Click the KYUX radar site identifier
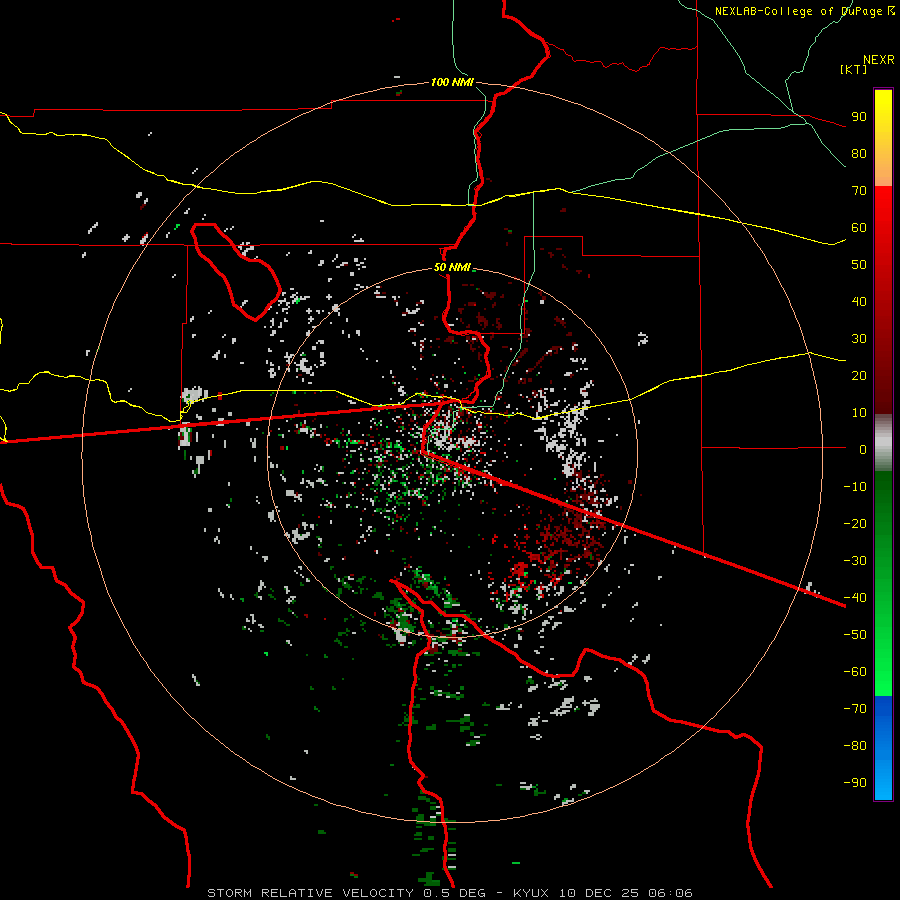The height and width of the screenshot is (900, 900). pos(532,893)
